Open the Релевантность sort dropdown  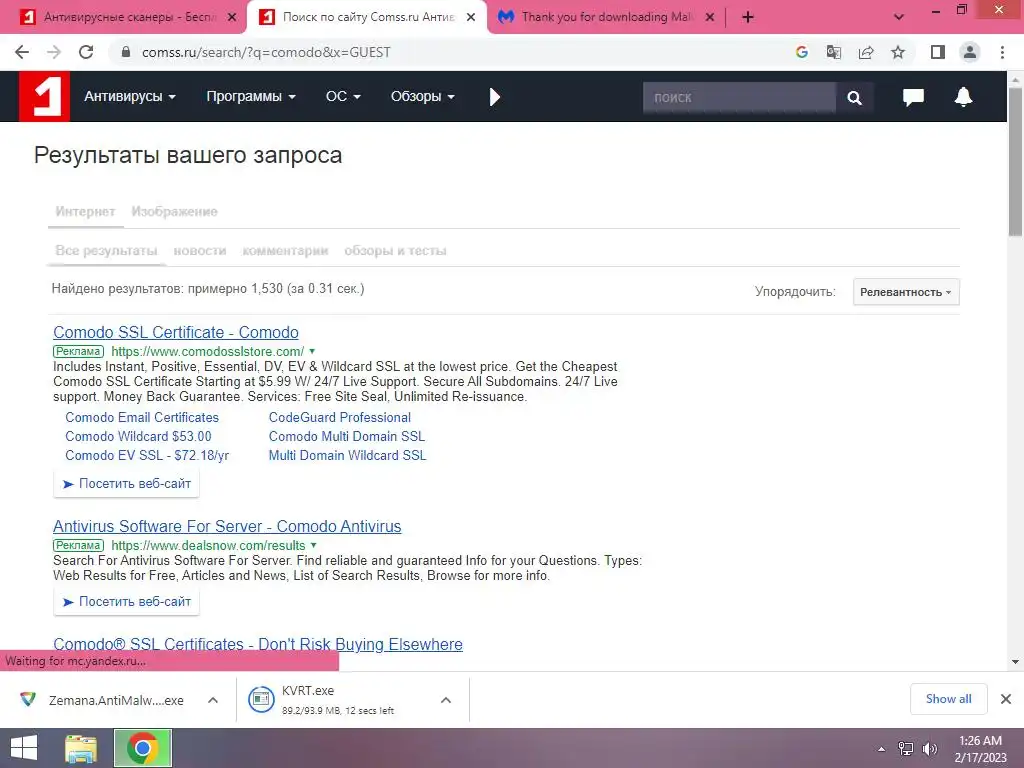pyautogui.click(x=906, y=292)
